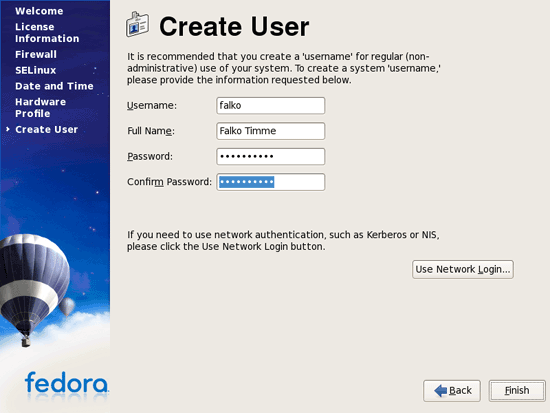Click the user ID badge icon
This screenshot has height=413, width=550.
click(137, 24)
